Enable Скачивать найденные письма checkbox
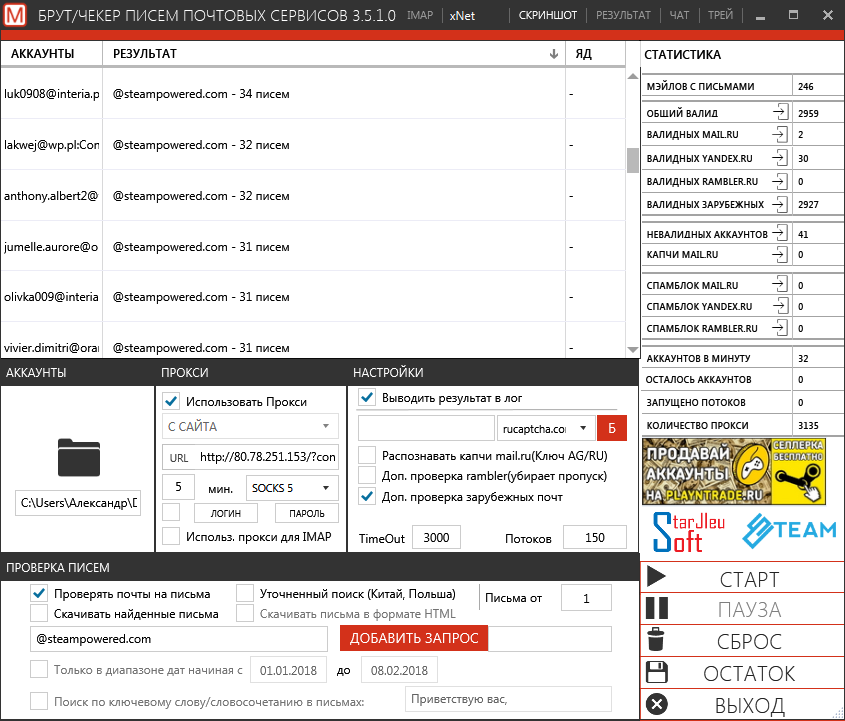The image size is (845, 721). click(x=39, y=613)
